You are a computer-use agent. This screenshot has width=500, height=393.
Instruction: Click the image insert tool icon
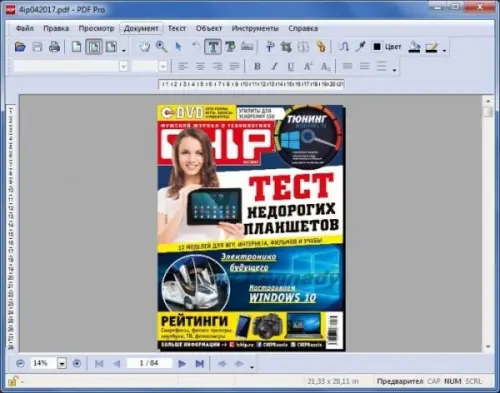(x=247, y=47)
